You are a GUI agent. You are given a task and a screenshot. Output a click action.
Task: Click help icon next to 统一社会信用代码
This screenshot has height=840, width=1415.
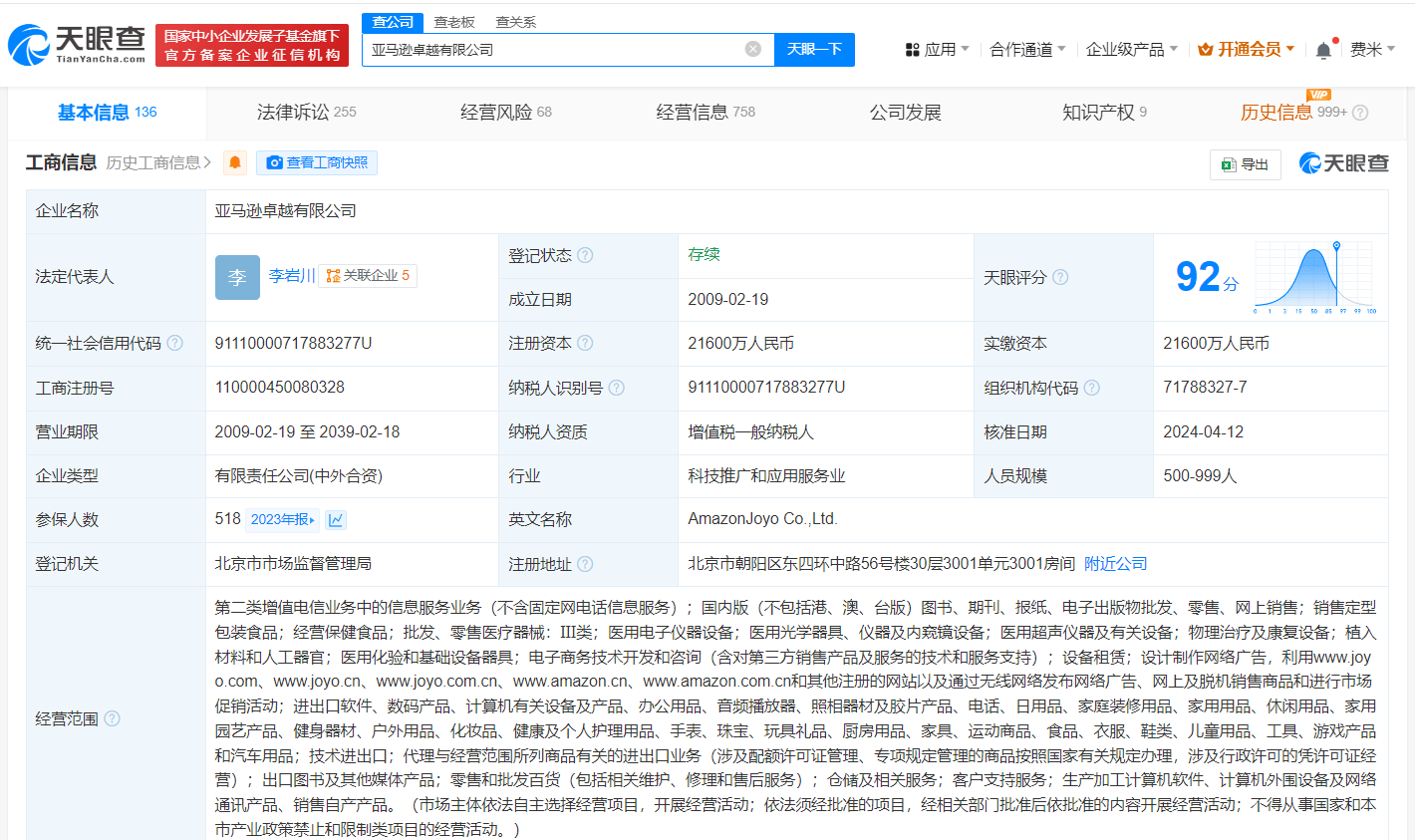pyautogui.click(x=175, y=343)
